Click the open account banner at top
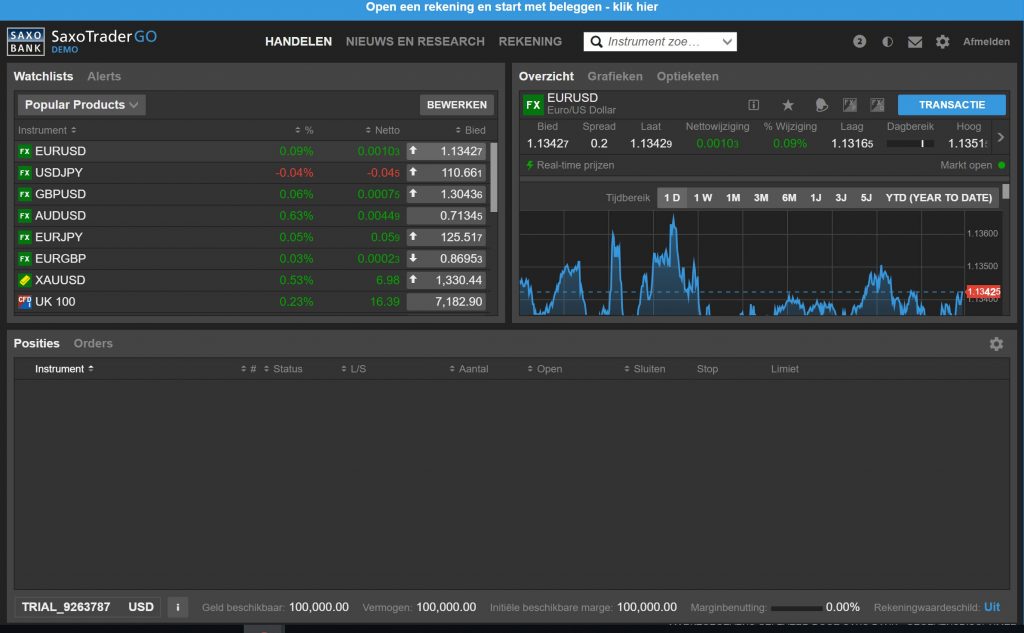This screenshot has height=633, width=1024. coord(512,8)
